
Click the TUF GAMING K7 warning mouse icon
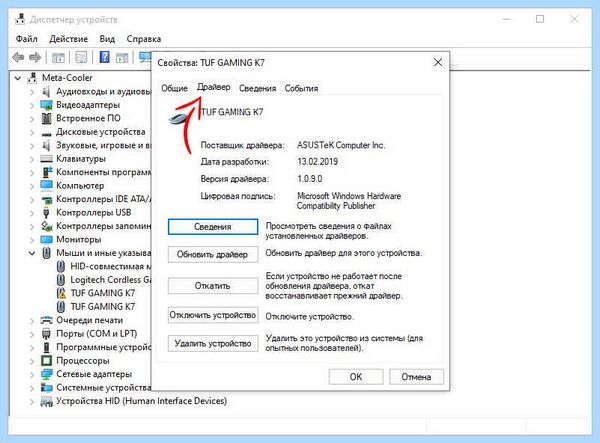click(x=61, y=293)
